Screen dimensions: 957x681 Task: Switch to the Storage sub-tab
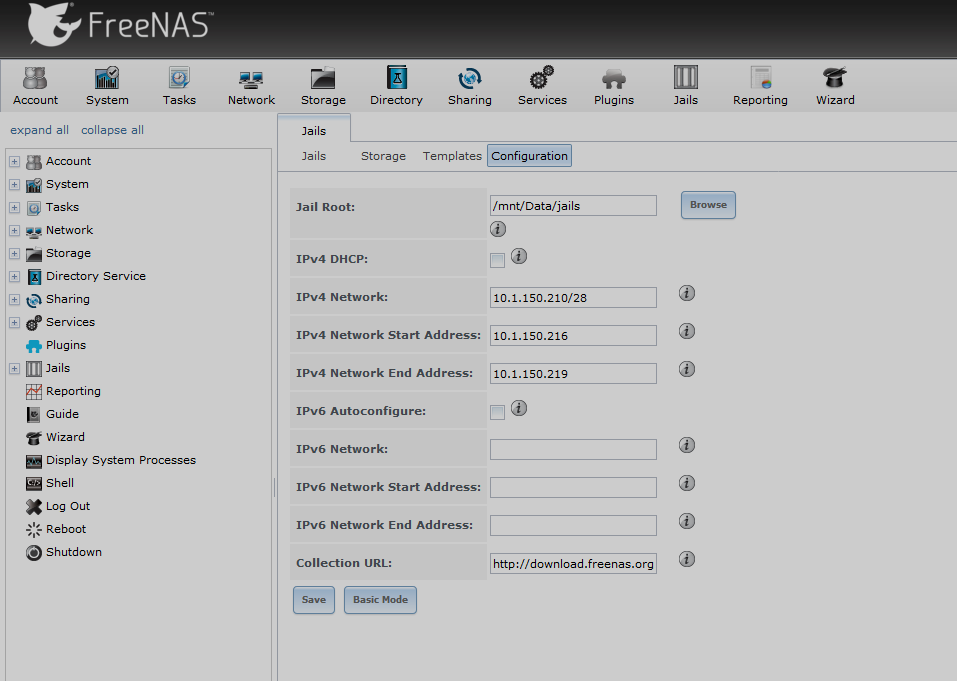(383, 156)
